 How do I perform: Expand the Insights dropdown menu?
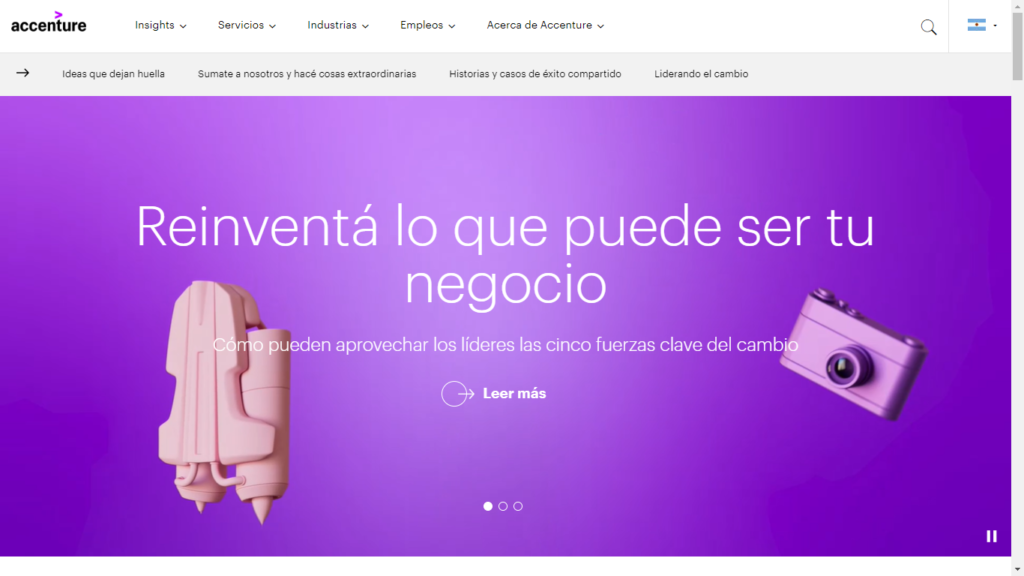(x=161, y=25)
